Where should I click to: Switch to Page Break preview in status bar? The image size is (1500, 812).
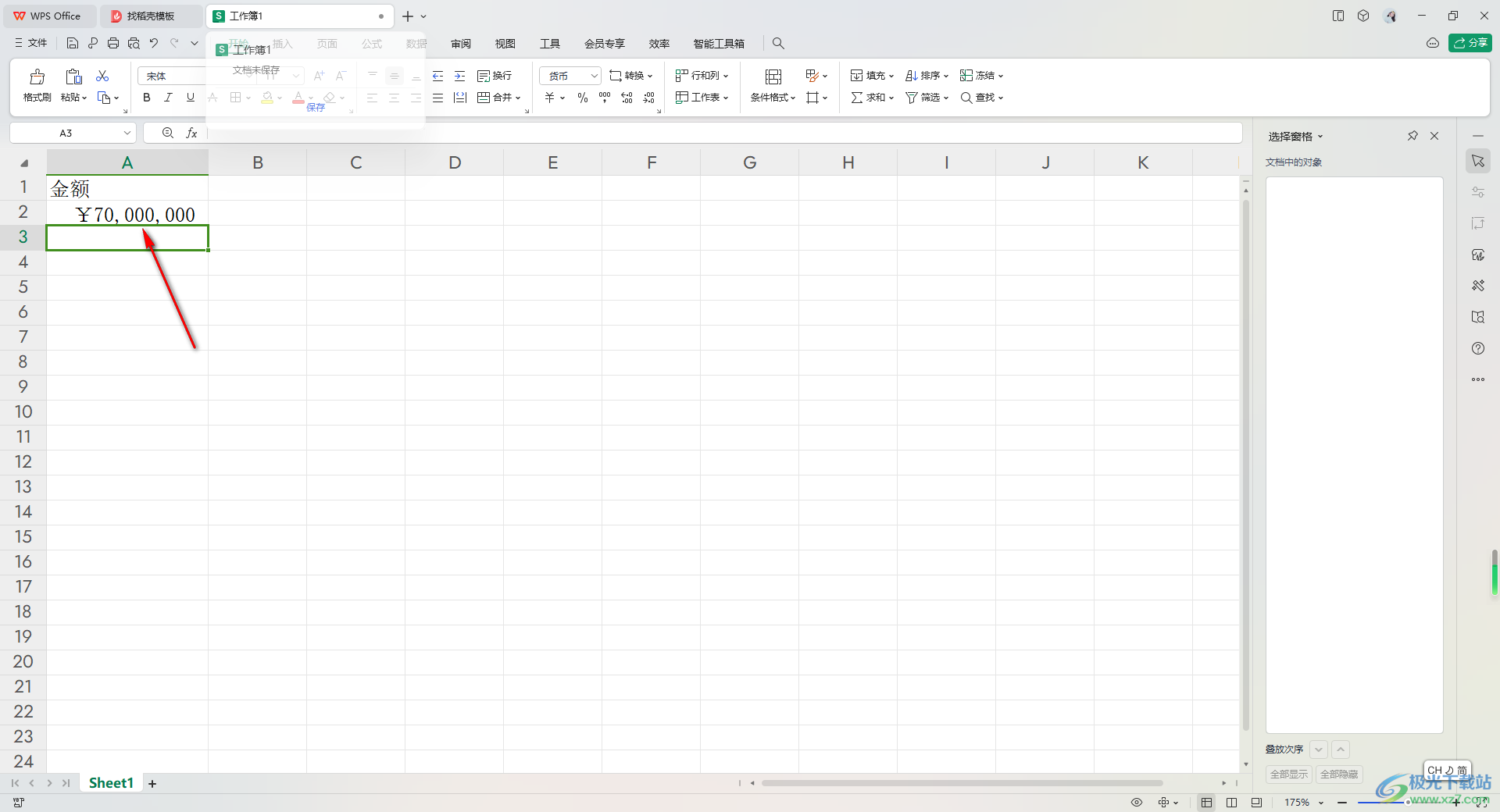1232,803
